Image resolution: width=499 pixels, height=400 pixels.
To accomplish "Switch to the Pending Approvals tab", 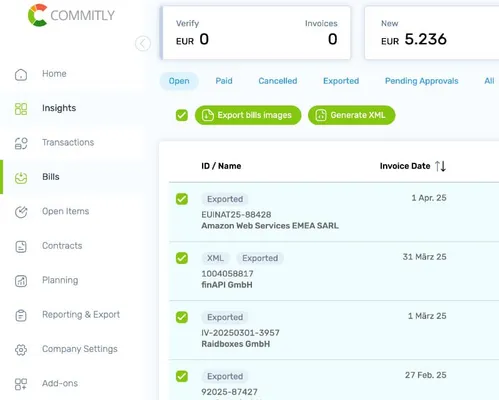I will coord(422,81).
